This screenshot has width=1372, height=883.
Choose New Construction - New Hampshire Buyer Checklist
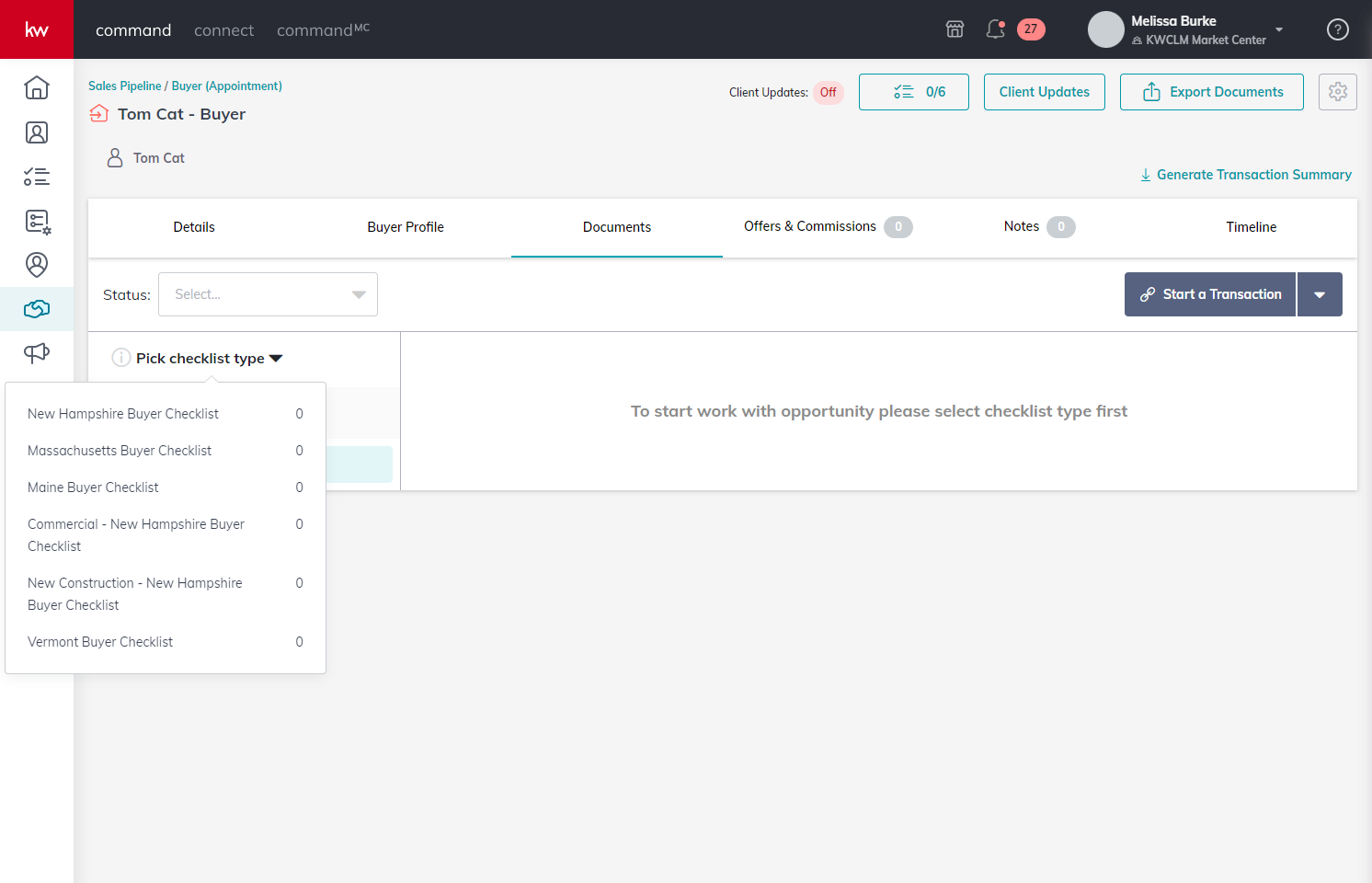click(x=166, y=594)
